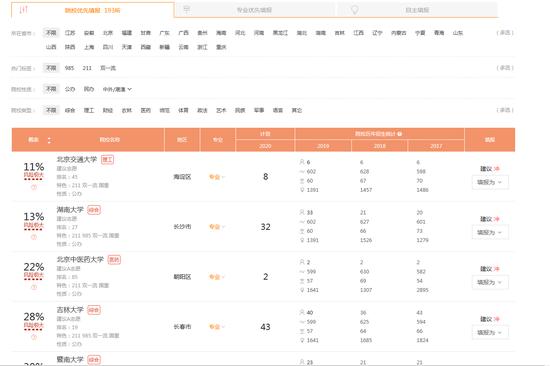Select 江苏 in the province filter

(x=70, y=33)
